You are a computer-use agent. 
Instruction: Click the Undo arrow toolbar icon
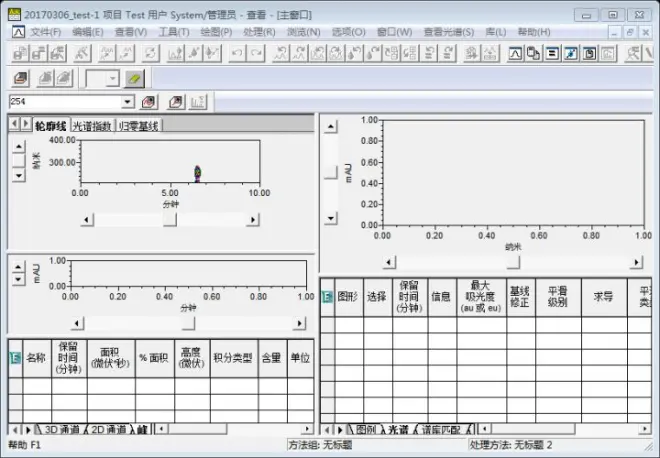pyautogui.click(x=237, y=53)
